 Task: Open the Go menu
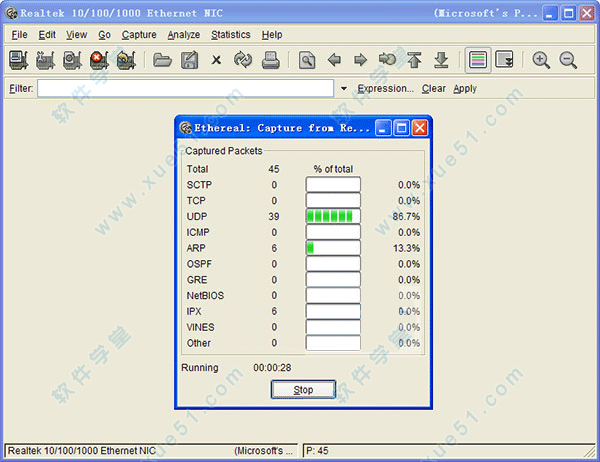[104, 35]
